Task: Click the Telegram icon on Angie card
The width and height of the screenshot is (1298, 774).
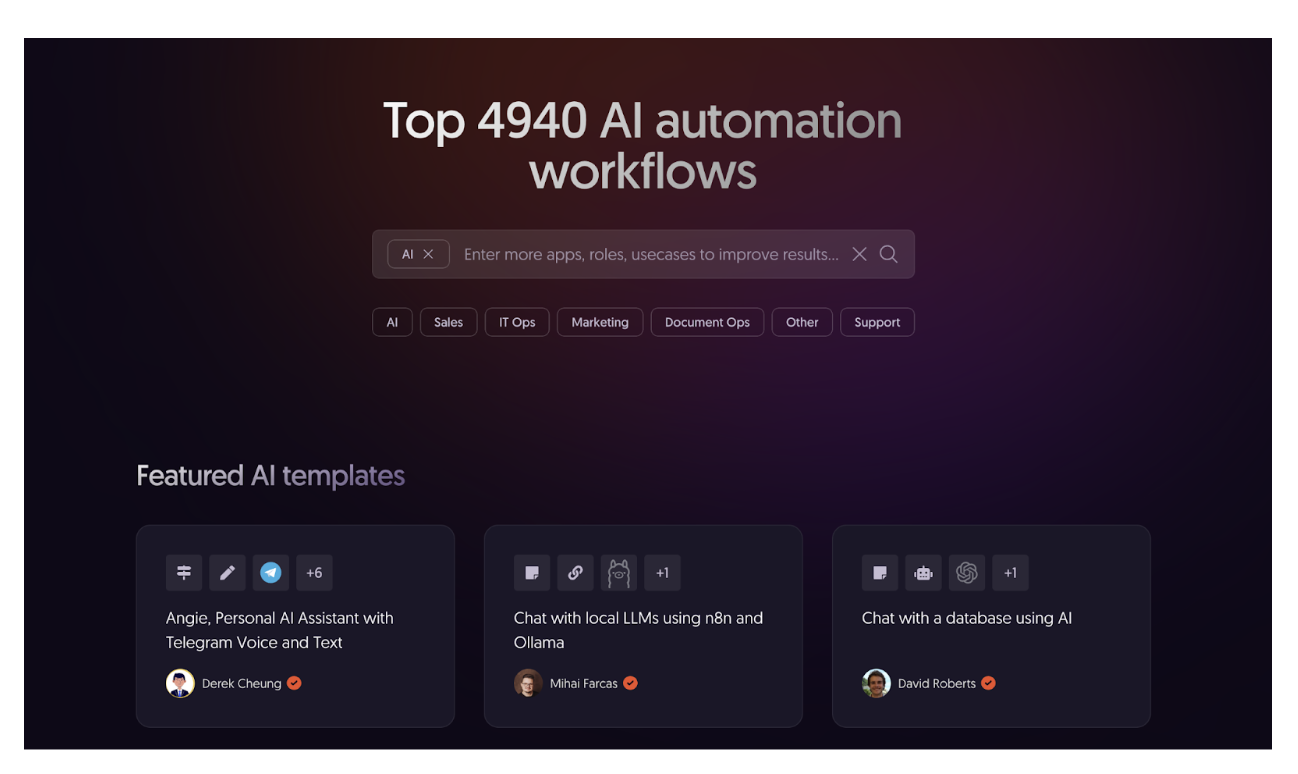Action: [x=271, y=573]
